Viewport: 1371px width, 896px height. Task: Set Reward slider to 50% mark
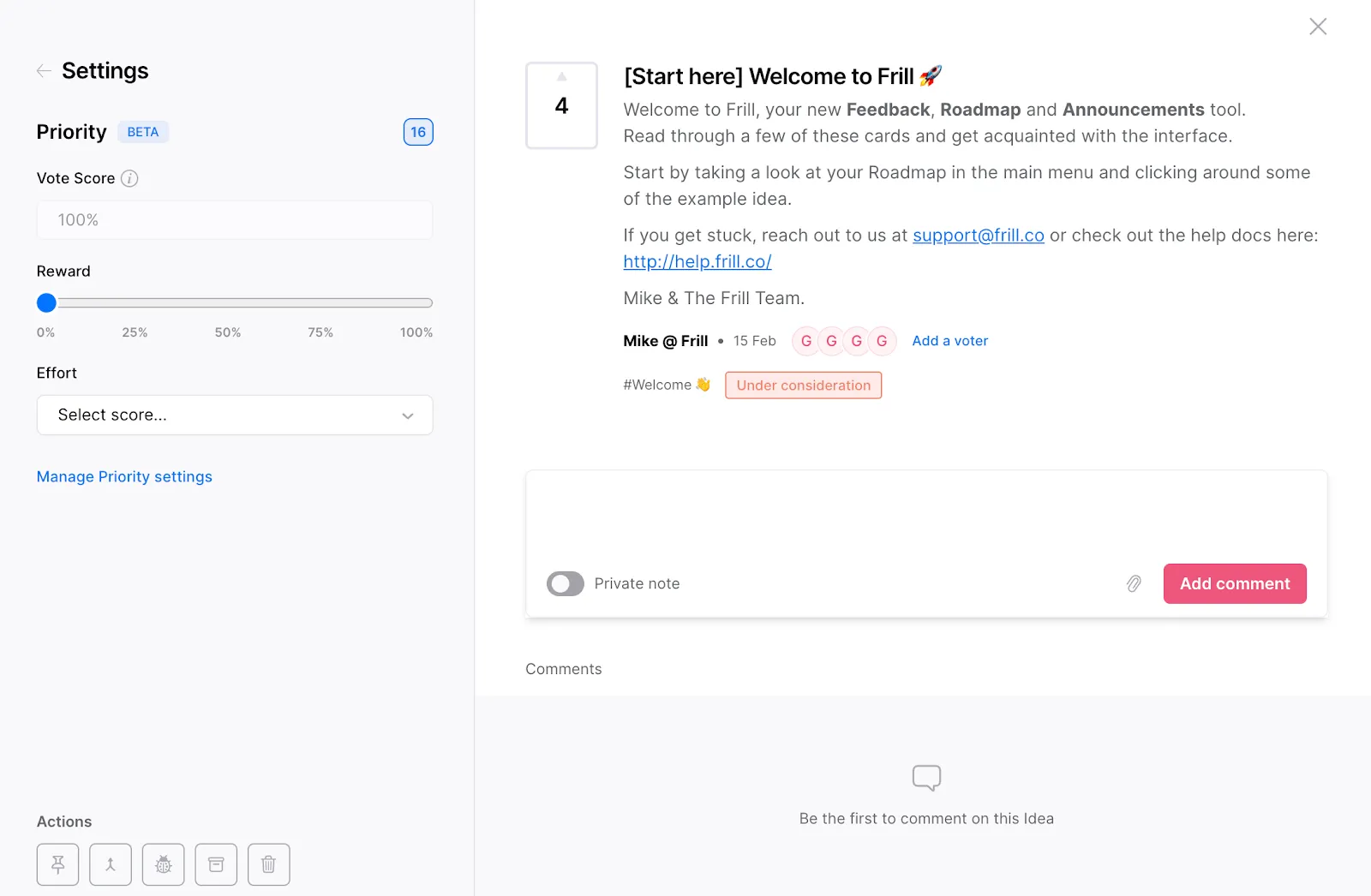click(x=235, y=302)
